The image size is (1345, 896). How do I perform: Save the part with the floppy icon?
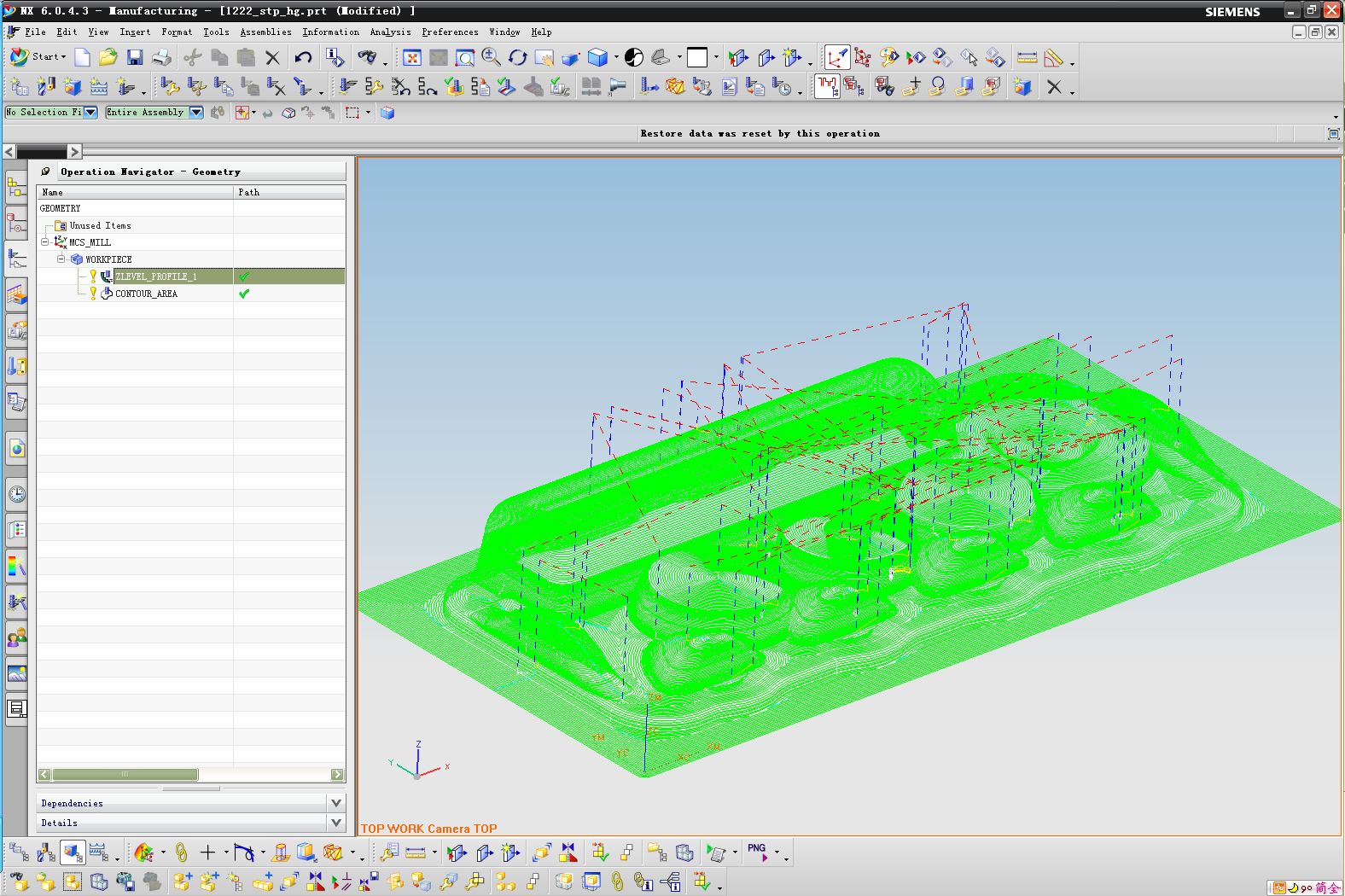coord(134,57)
